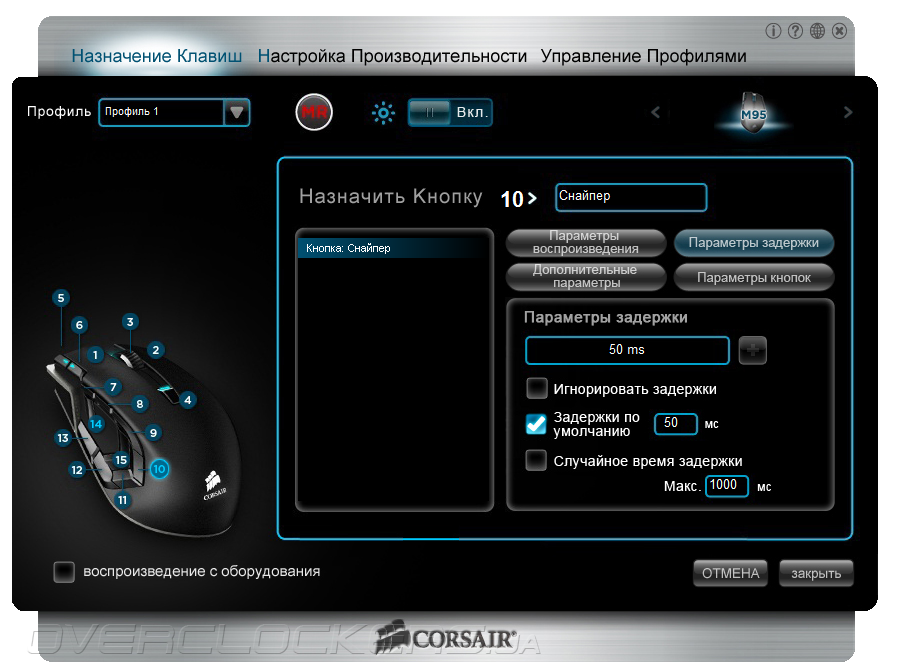Select mouse button number 9 marker
897x672 pixels.
pos(153,432)
